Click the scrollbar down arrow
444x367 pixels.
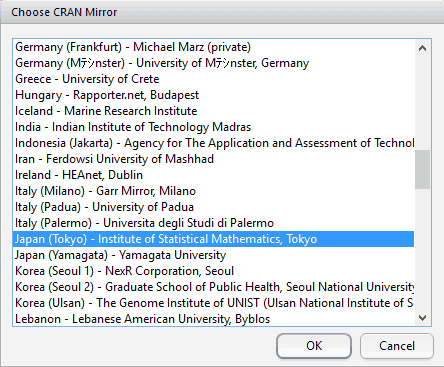pyautogui.click(x=422, y=318)
